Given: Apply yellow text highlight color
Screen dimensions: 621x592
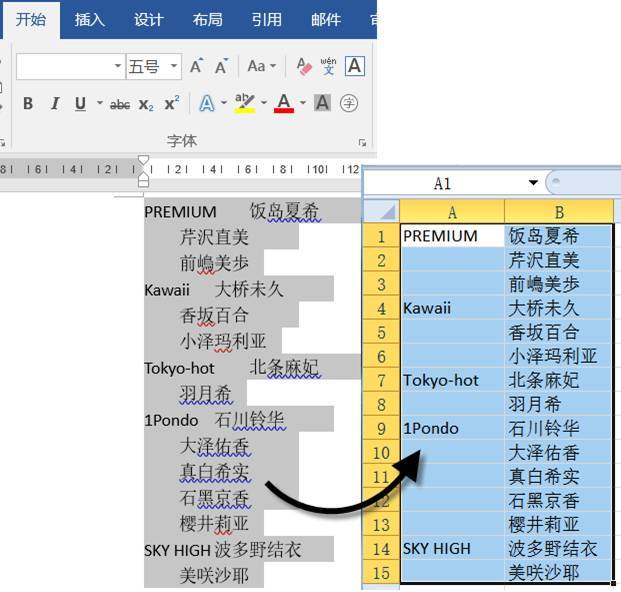Looking at the screenshot, I should 245,104.
